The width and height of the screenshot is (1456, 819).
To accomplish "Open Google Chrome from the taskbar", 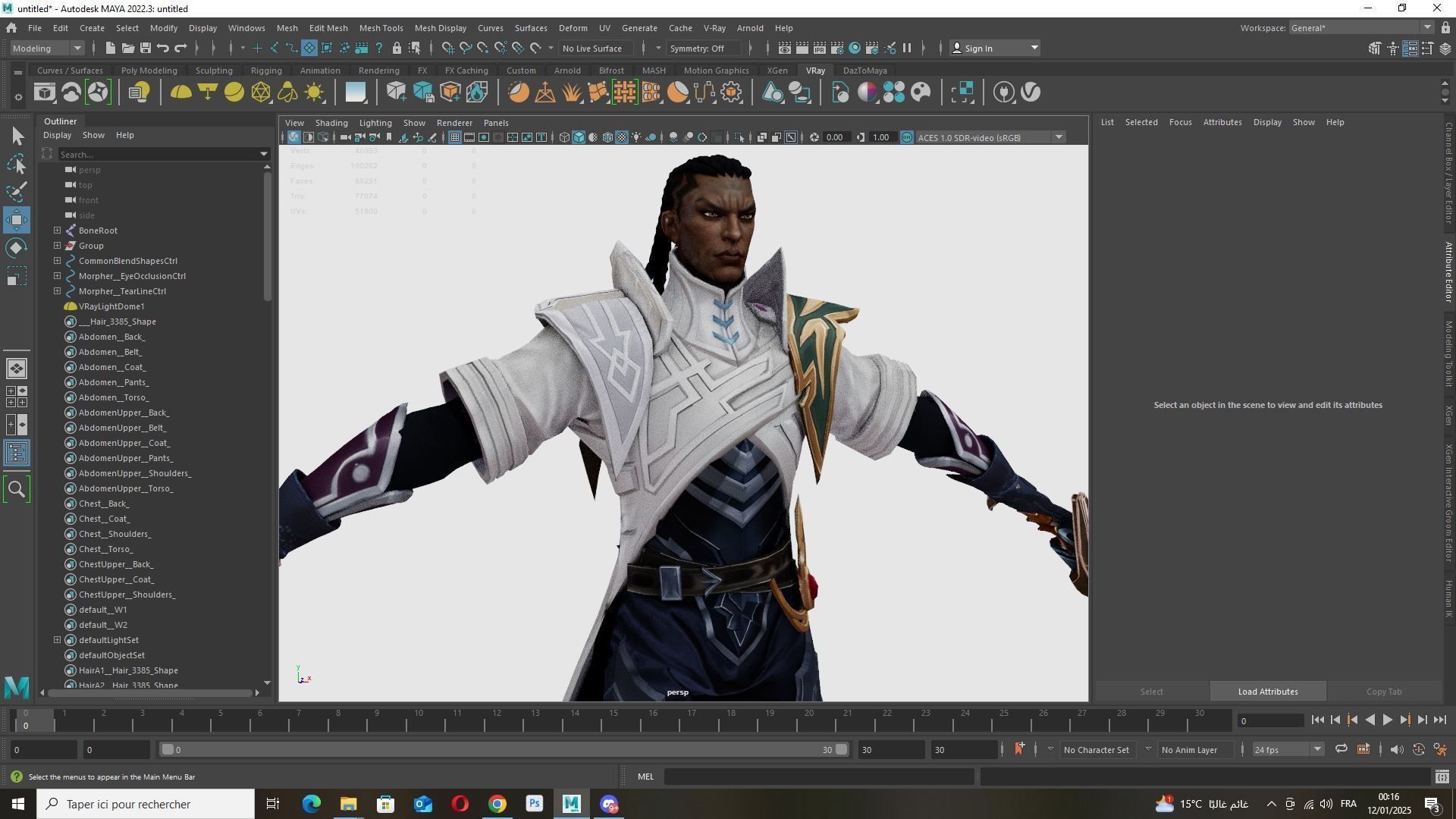I will coord(497,804).
